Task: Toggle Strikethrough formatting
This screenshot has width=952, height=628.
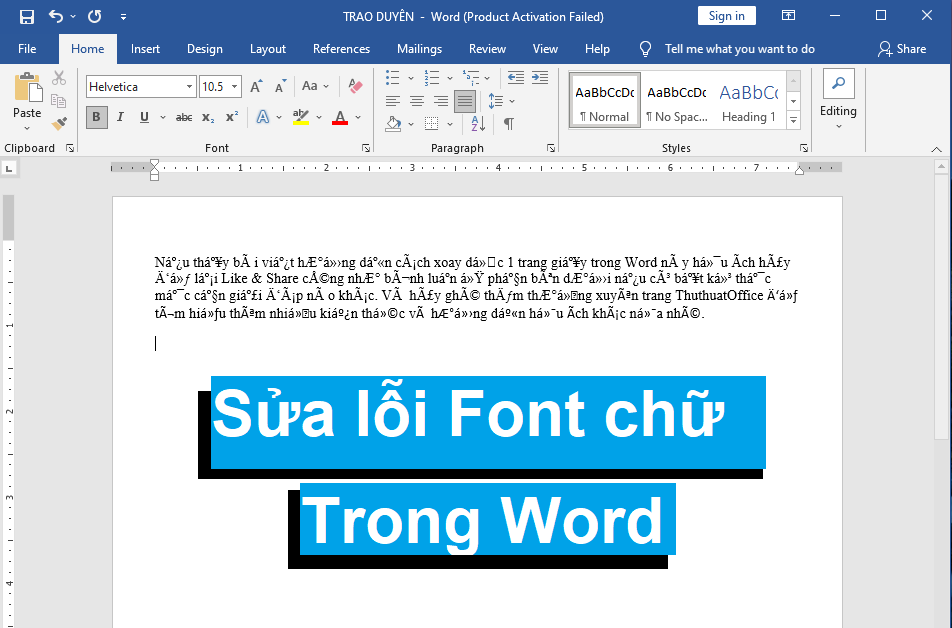Action: coord(183,117)
